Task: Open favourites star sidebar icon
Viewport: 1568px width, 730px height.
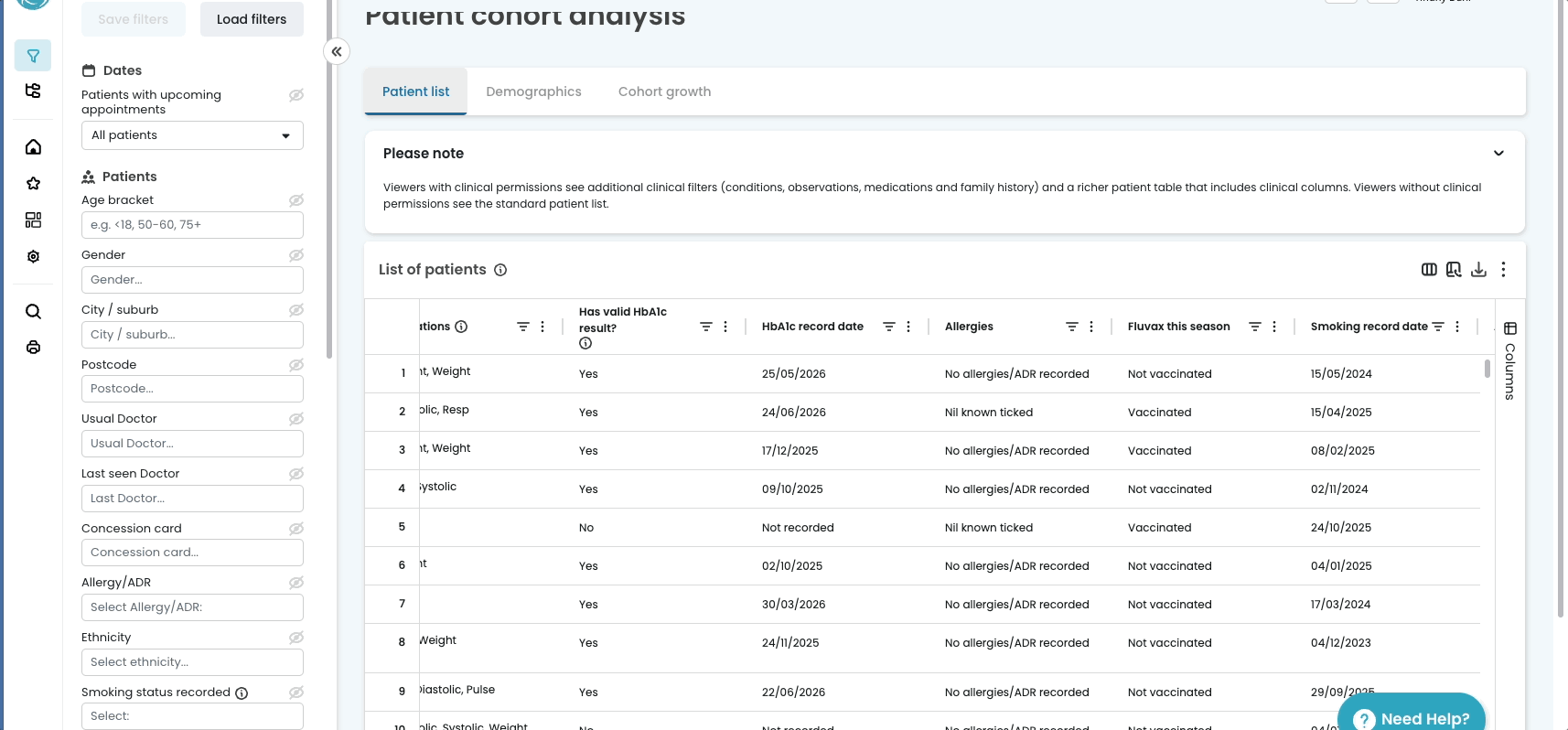Action: (x=33, y=183)
